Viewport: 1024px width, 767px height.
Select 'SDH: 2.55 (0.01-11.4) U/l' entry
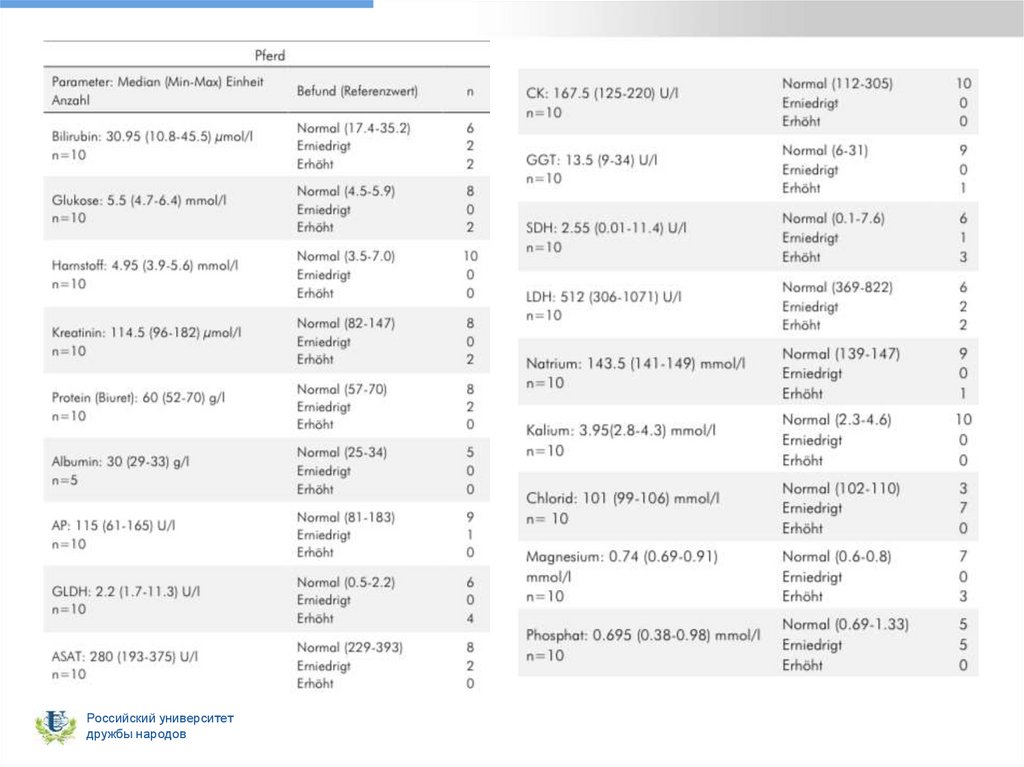pos(606,228)
